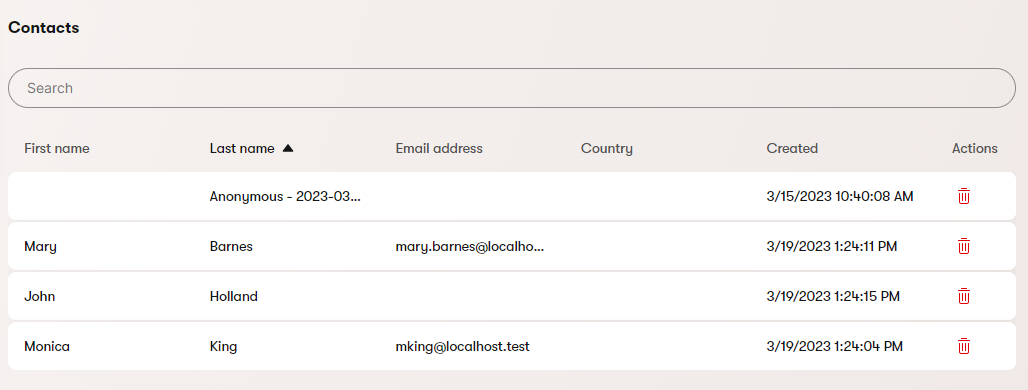Select the Barnes last name cell
The width and height of the screenshot is (1028, 390).
[x=231, y=246]
